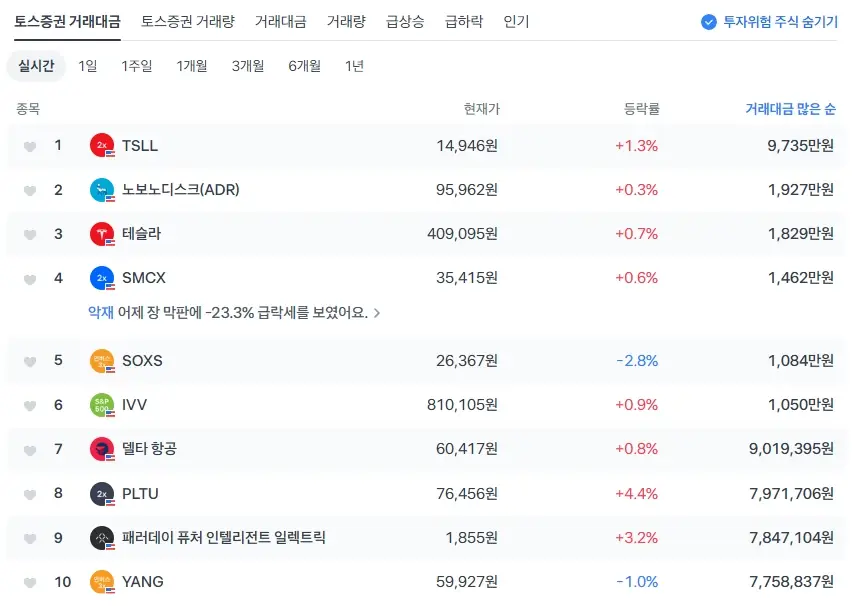Favorite SOXS with the heart icon

(x=30, y=361)
